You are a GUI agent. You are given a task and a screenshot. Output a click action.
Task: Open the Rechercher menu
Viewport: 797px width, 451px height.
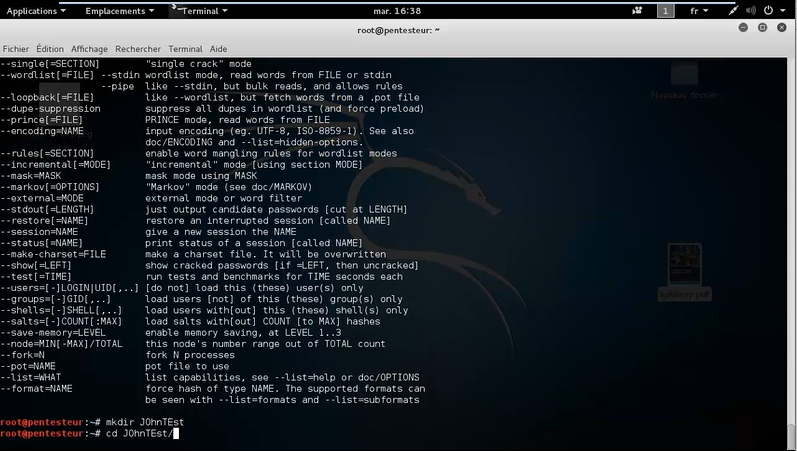click(138, 48)
